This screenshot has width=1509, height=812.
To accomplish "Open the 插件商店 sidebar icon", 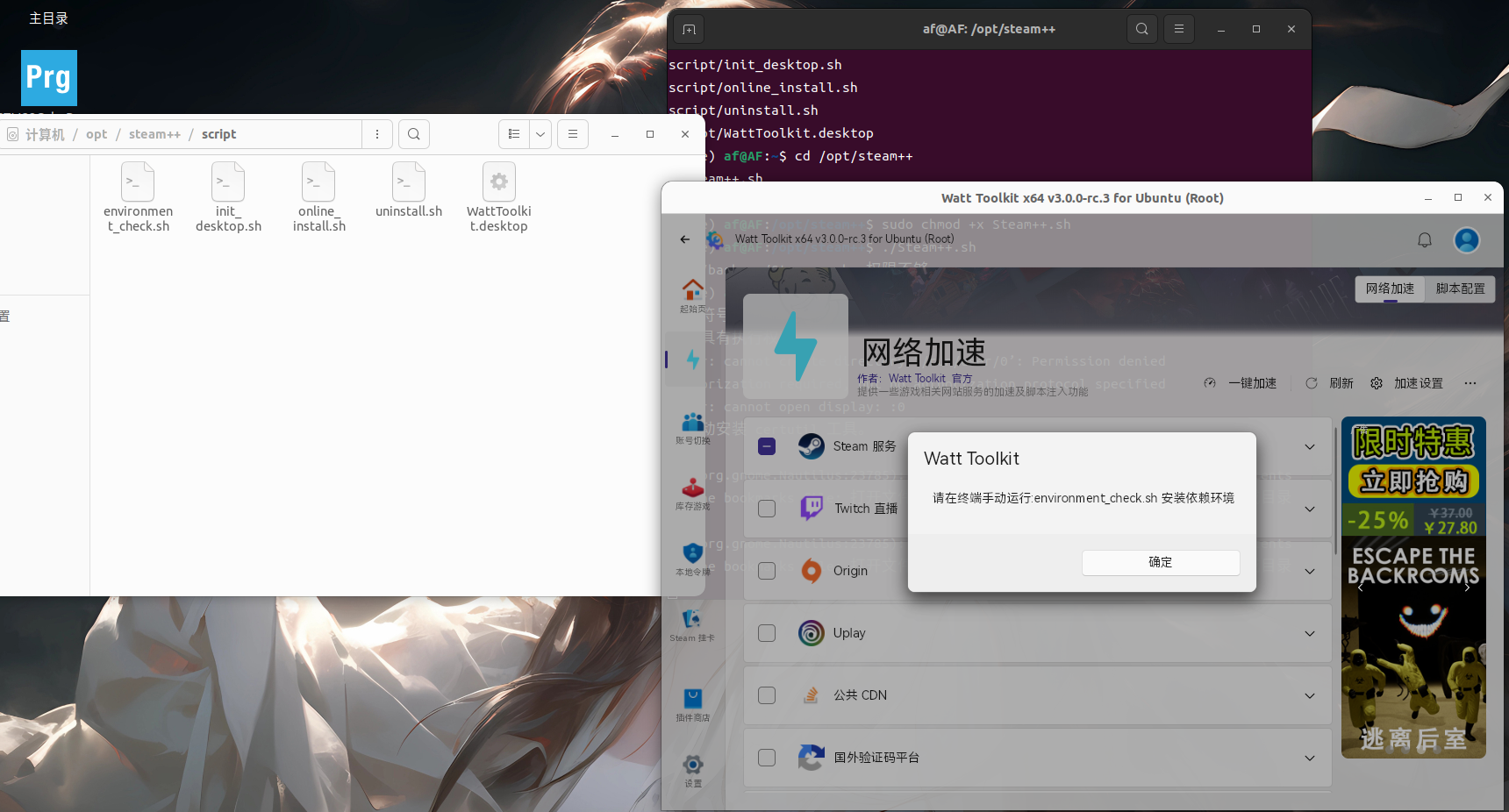I will pos(693,704).
